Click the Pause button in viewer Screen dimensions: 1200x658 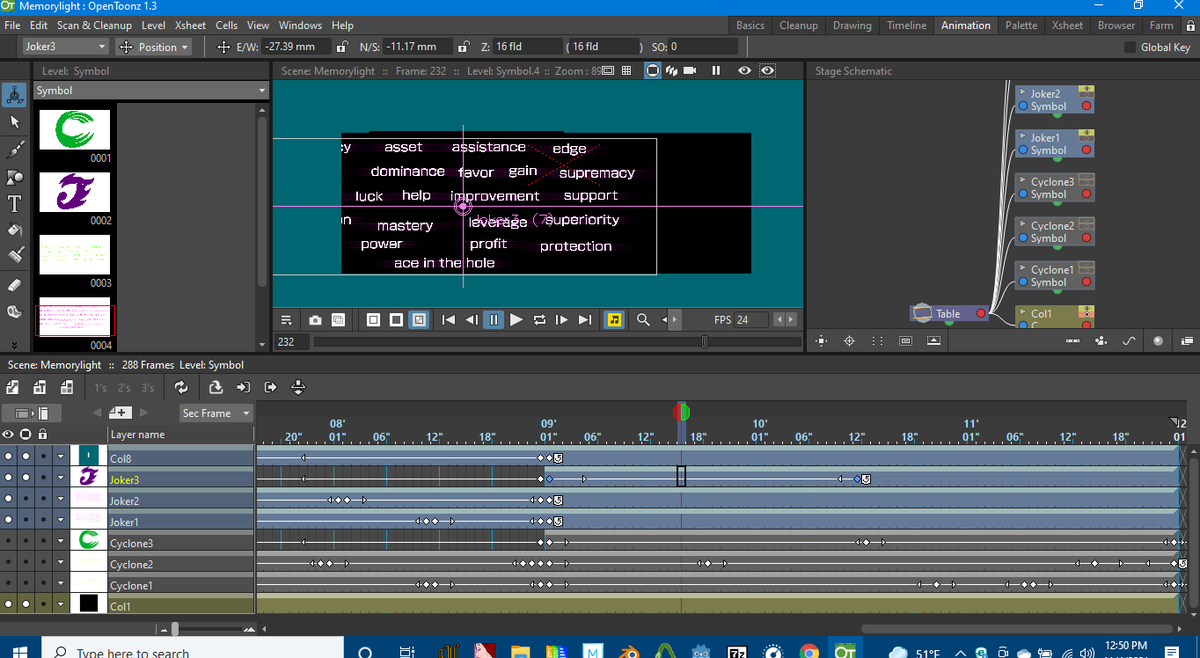pyautogui.click(x=494, y=320)
